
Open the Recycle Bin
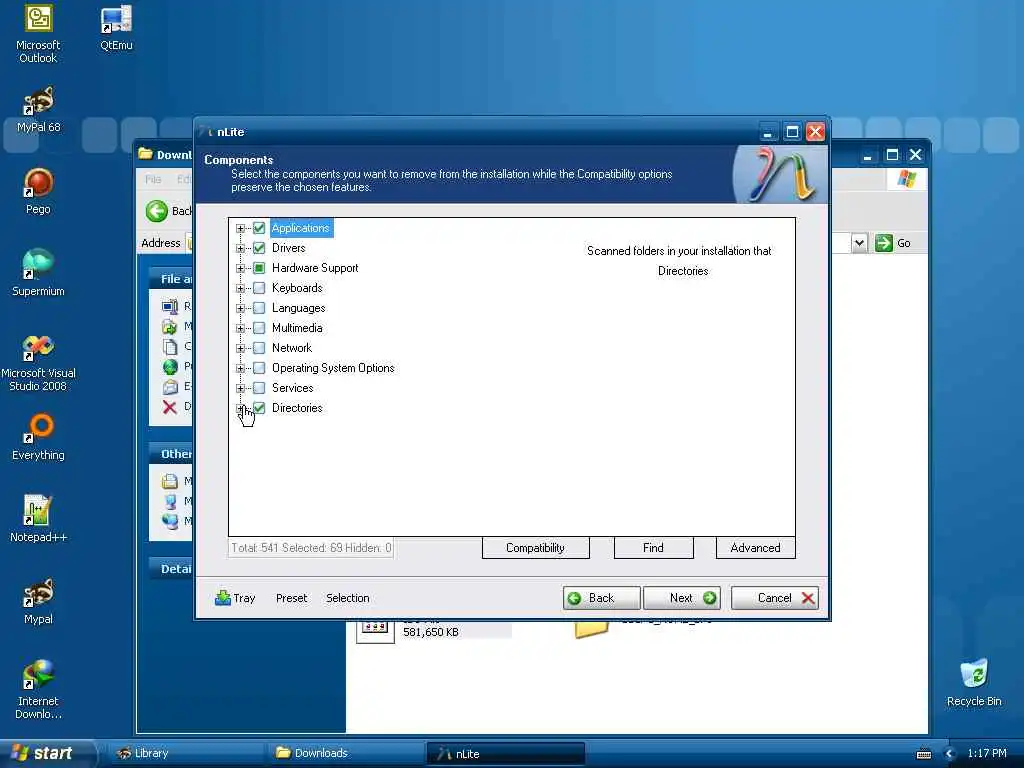(974, 683)
